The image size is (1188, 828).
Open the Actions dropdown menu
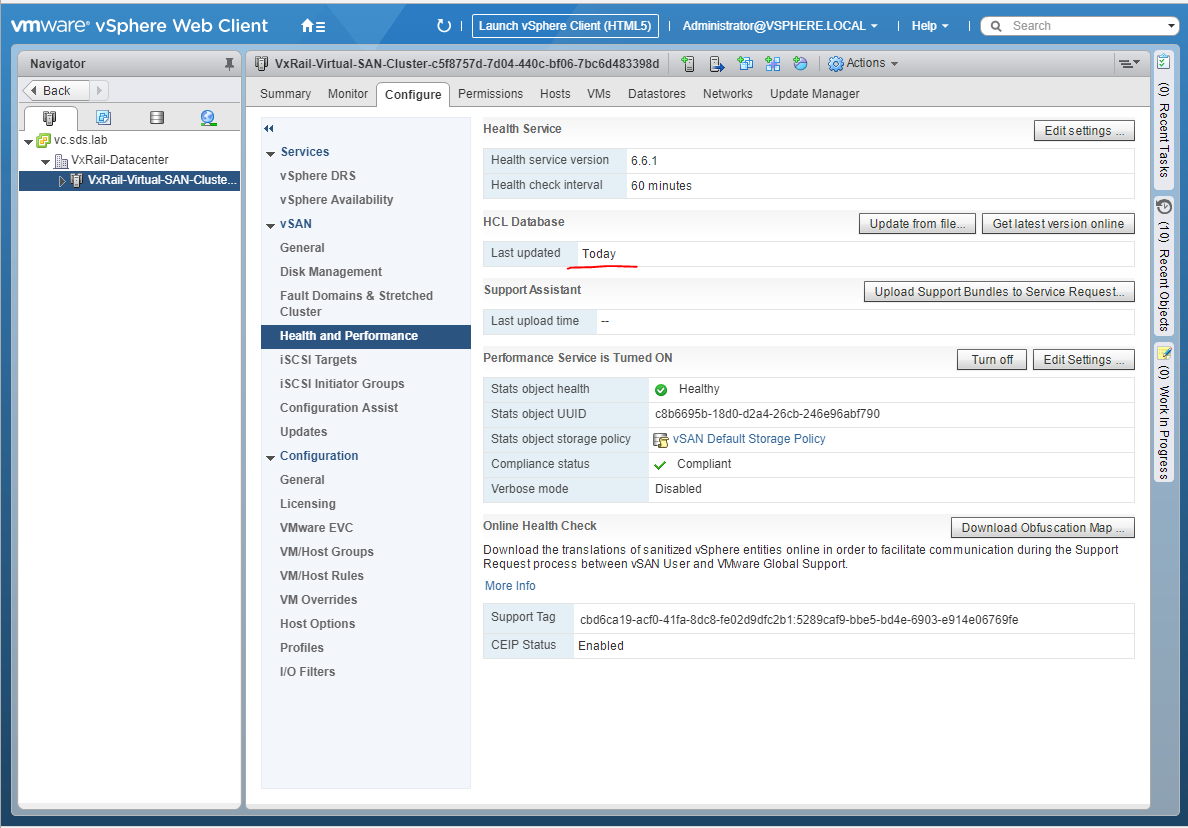click(863, 64)
